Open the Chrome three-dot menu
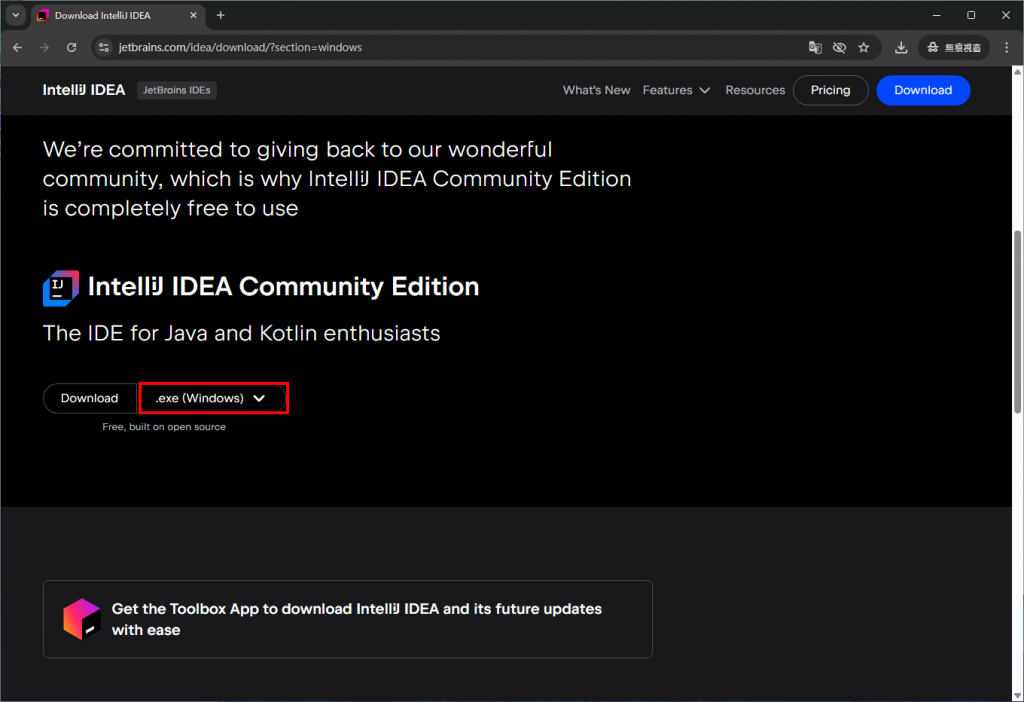 pyautogui.click(x=1006, y=47)
